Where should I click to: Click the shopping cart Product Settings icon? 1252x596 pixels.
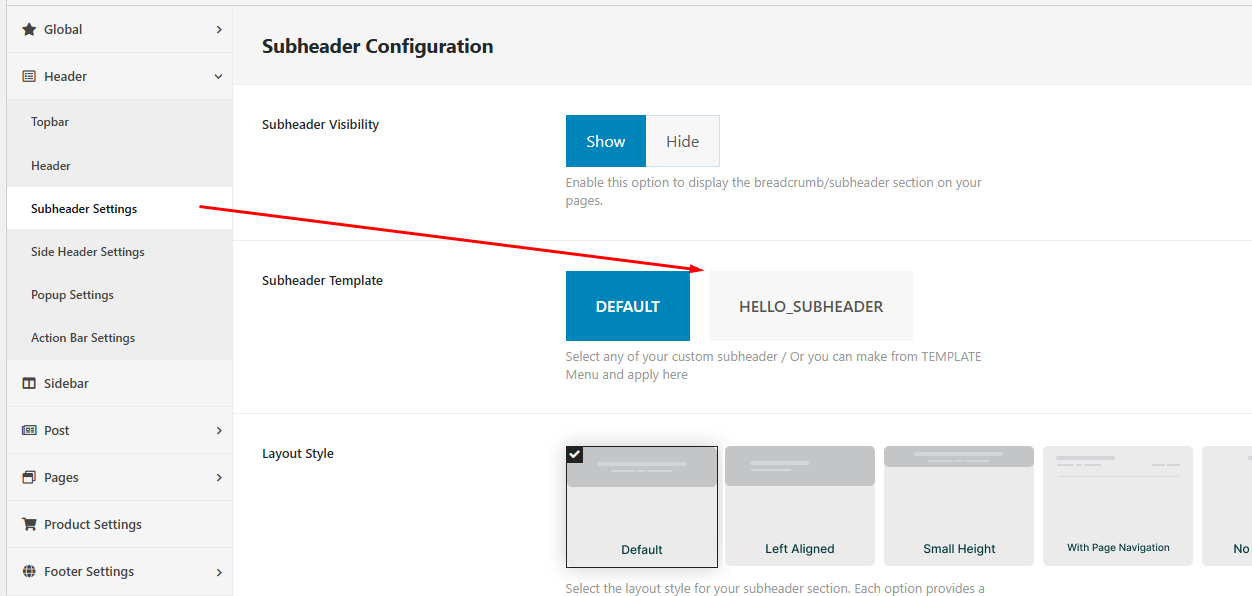pos(29,525)
